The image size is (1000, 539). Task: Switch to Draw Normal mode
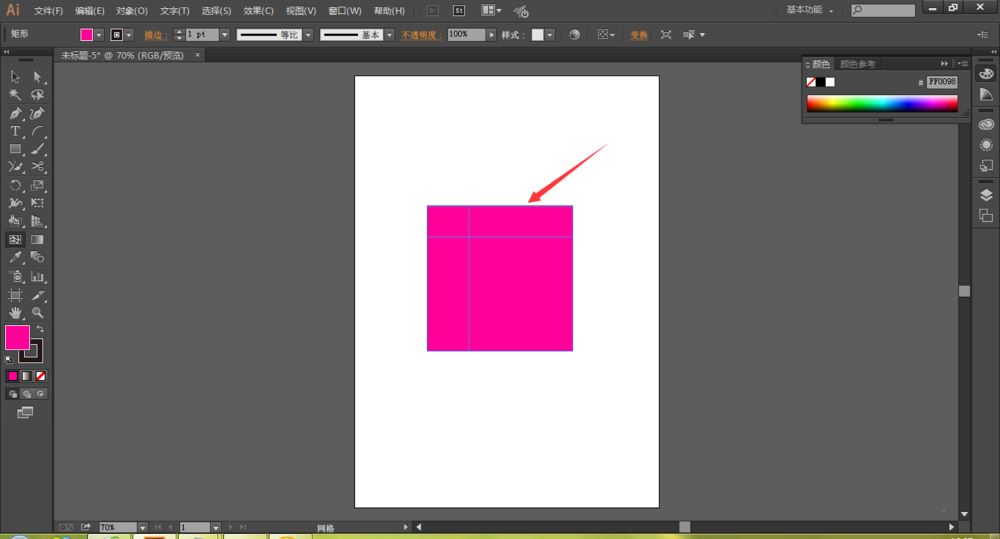pyautogui.click(x=13, y=394)
